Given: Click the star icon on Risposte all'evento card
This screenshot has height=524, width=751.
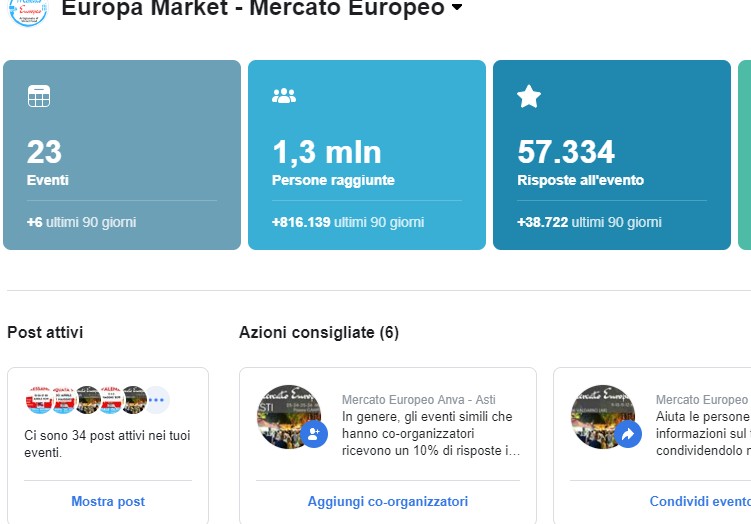Looking at the screenshot, I should click(x=529, y=96).
